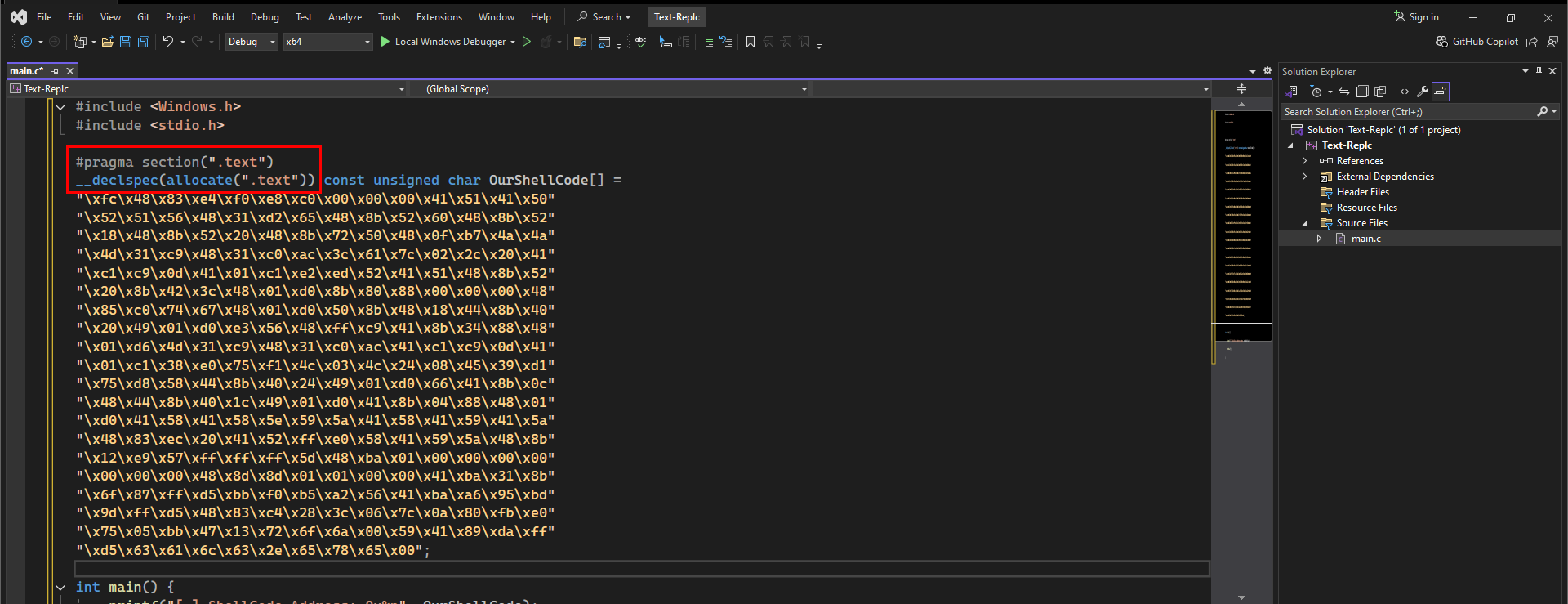1568x604 pixels.
Task: Pin the main.c editor tab
Action: point(55,71)
